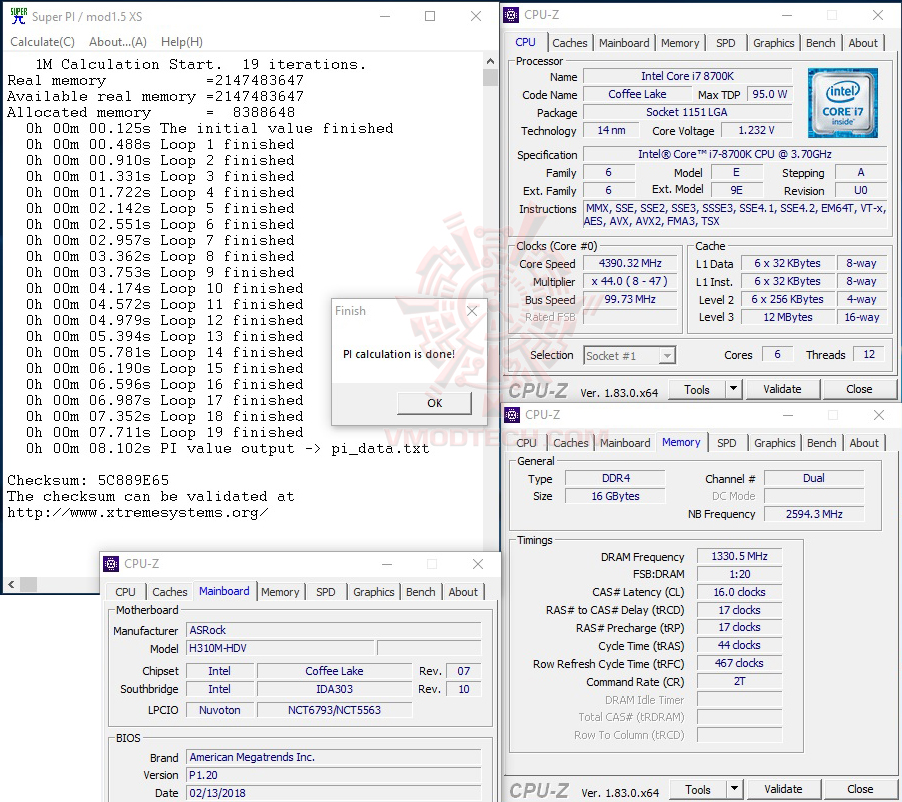The height and width of the screenshot is (802, 902).
Task: Select Bench tab in Memory CPU-Z window
Action: (821, 443)
